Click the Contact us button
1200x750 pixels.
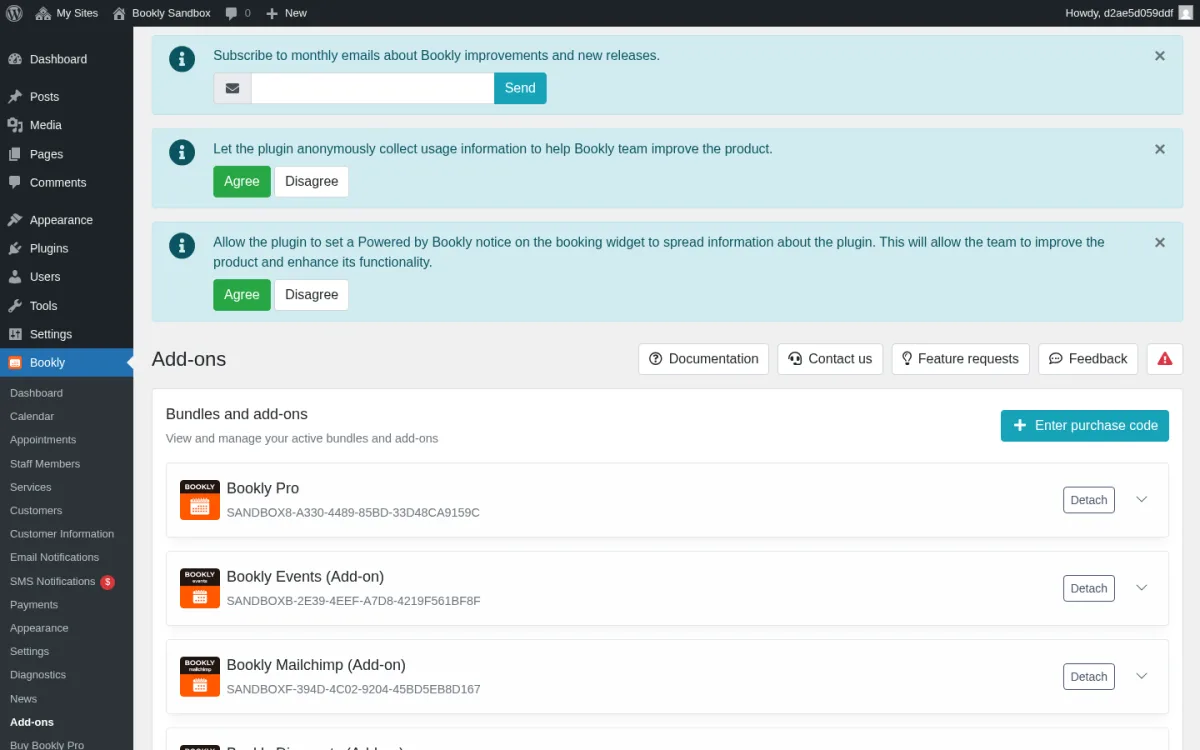click(830, 359)
